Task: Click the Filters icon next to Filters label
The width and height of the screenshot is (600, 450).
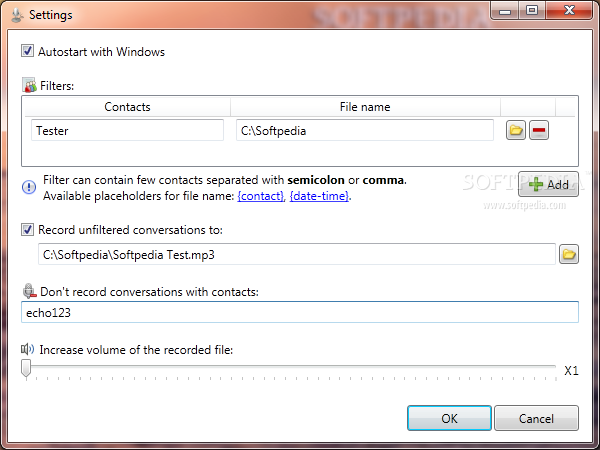Action: (28, 87)
